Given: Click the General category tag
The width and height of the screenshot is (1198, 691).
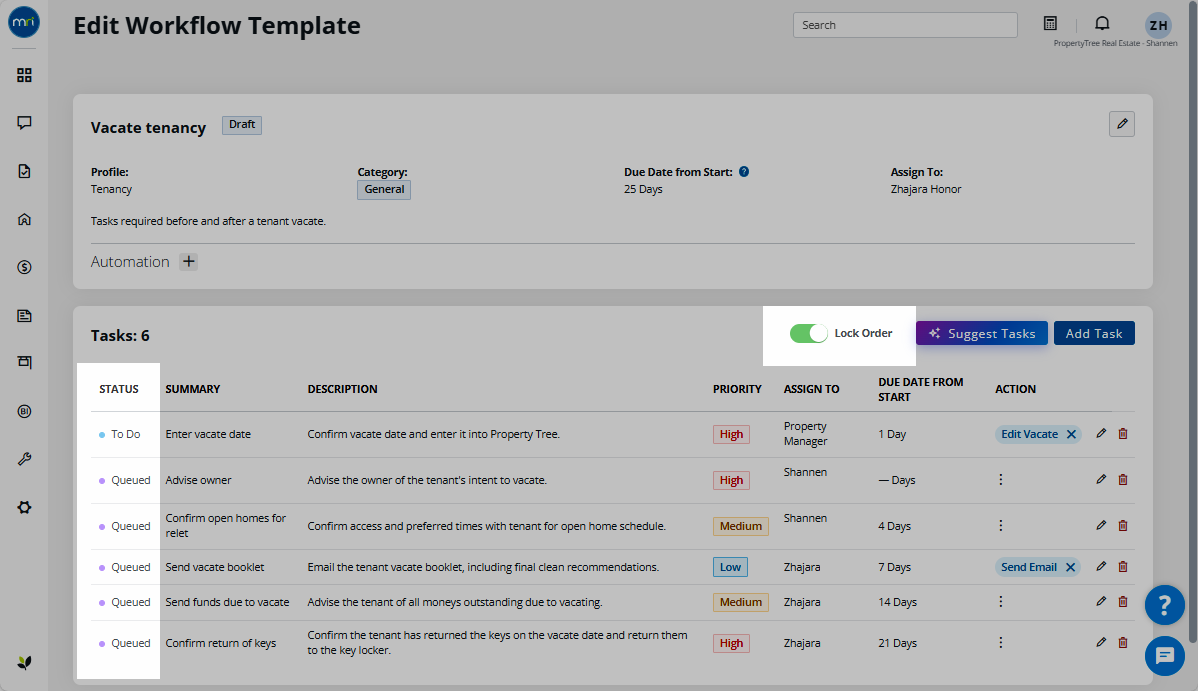Looking at the screenshot, I should tap(384, 190).
